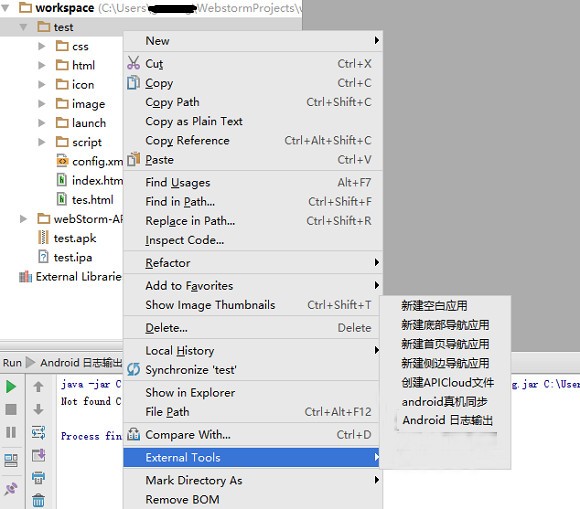Expand the icon folder
Image resolution: width=580 pixels, height=509 pixels.
click(42, 84)
